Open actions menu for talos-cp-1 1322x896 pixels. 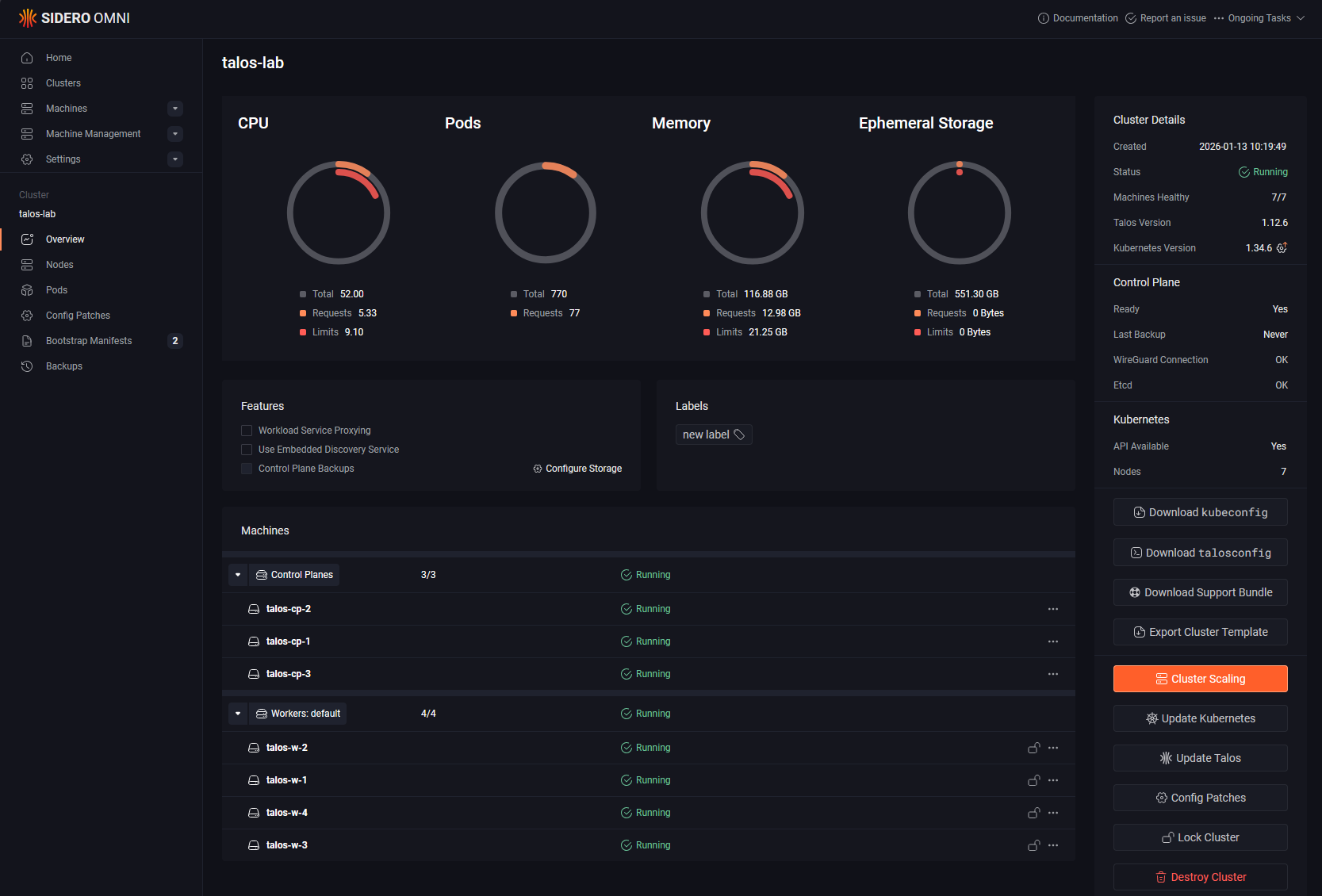point(1053,641)
